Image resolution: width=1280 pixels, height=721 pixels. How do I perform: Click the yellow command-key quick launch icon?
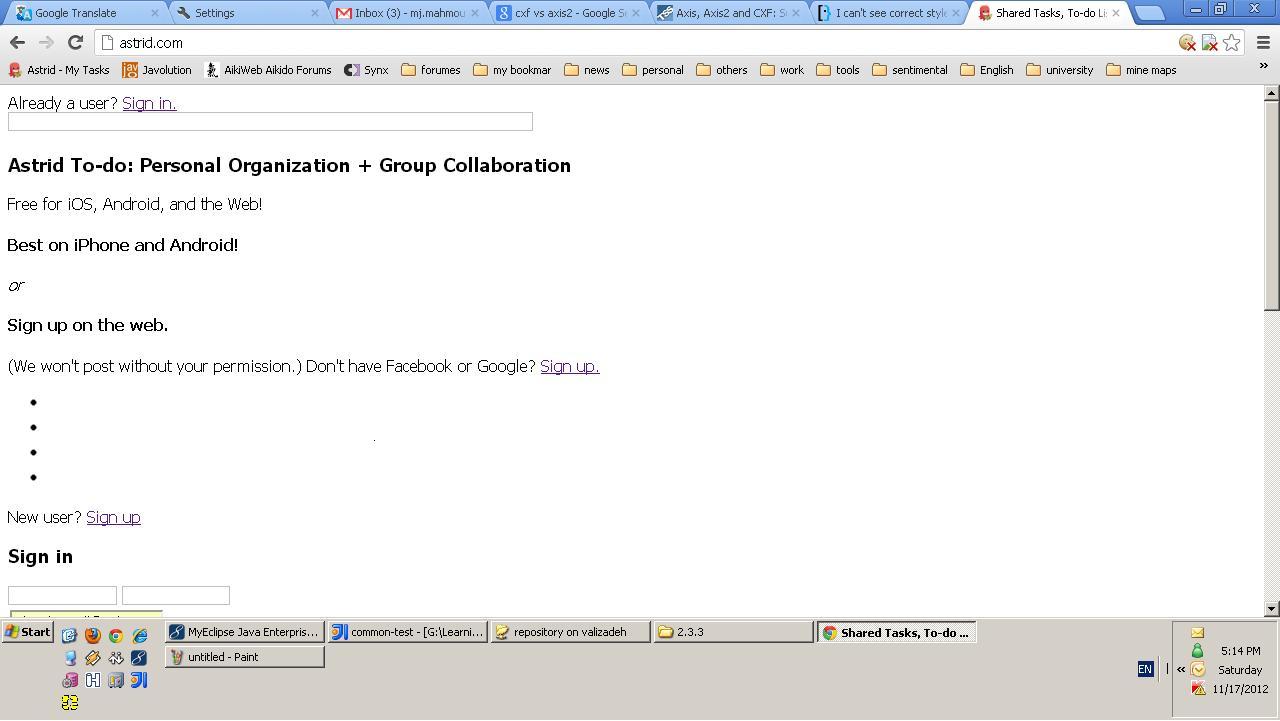point(70,703)
